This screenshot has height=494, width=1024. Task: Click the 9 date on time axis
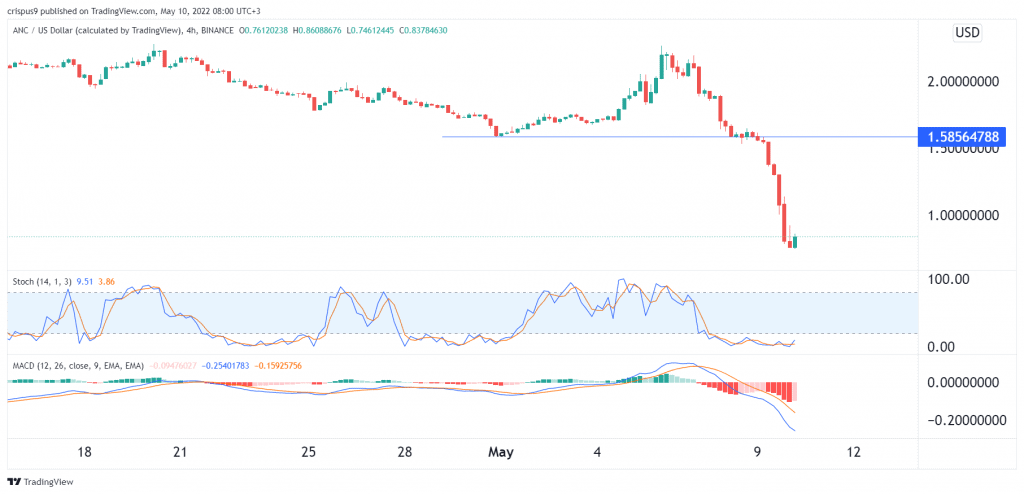coord(757,452)
